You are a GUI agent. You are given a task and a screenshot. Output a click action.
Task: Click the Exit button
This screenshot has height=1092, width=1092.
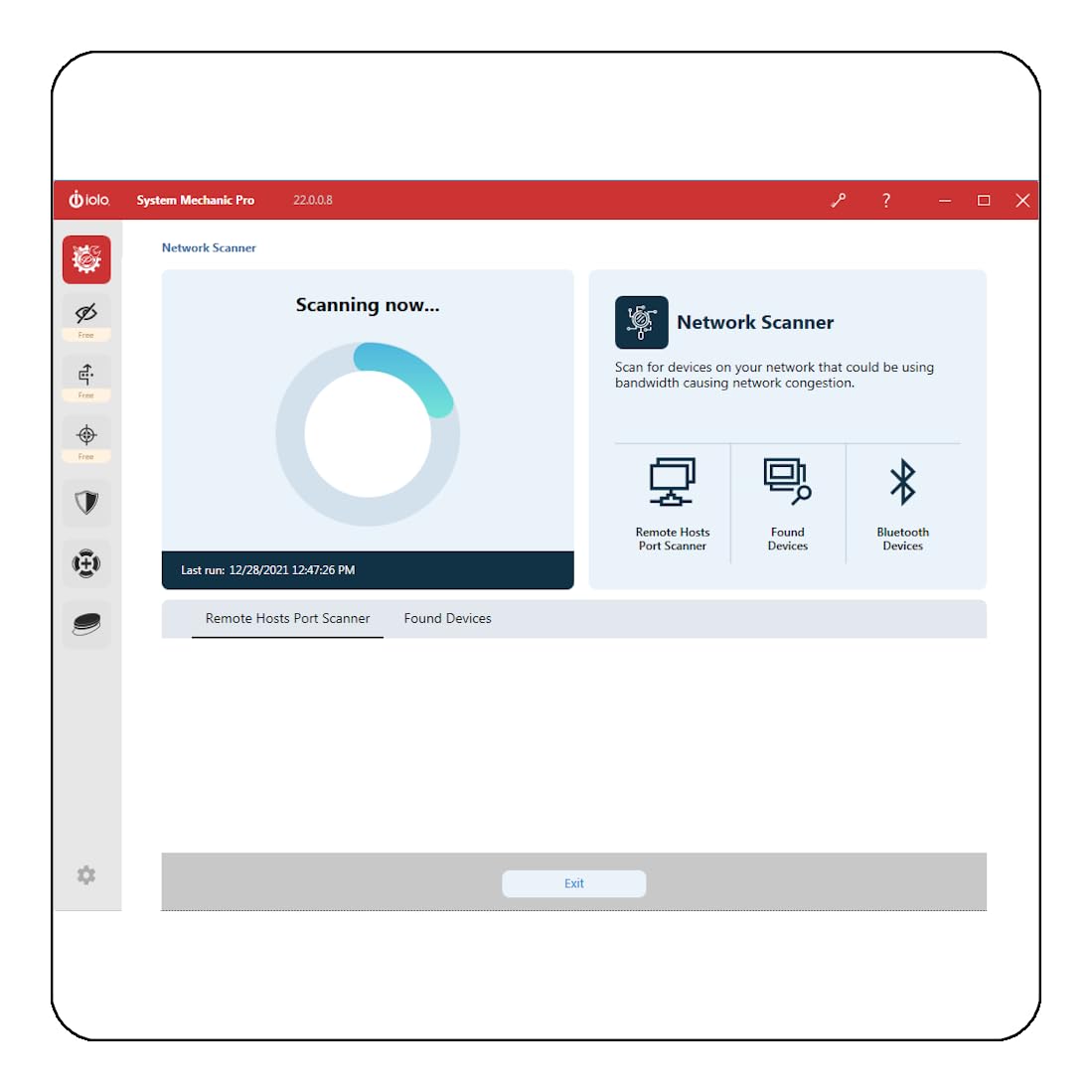coord(574,883)
